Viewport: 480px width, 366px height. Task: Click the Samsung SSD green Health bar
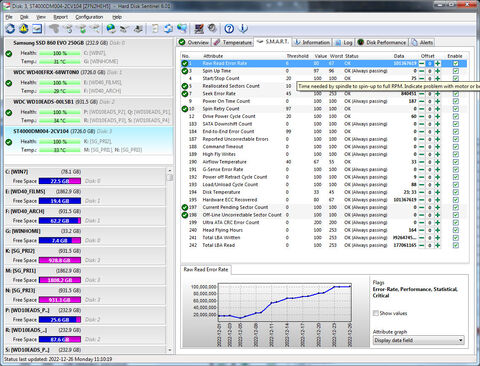pos(60,53)
